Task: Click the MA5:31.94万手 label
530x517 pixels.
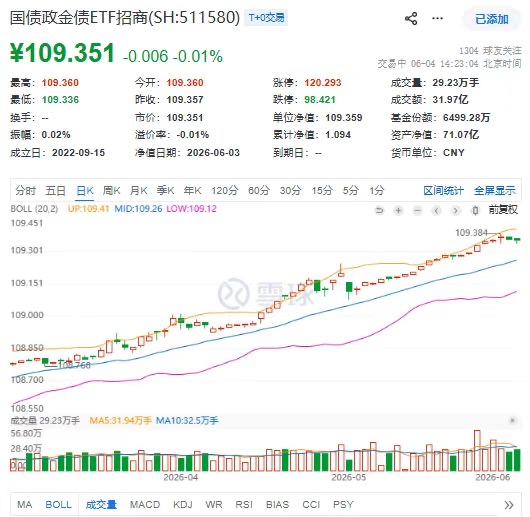Action: (120, 421)
